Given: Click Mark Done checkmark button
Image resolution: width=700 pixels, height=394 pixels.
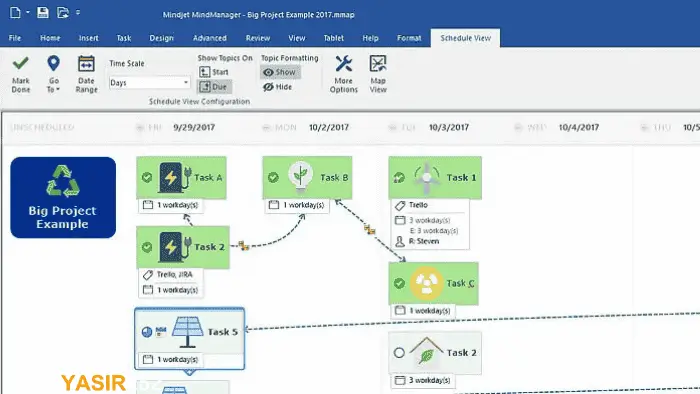Looking at the screenshot, I should [x=21, y=74].
